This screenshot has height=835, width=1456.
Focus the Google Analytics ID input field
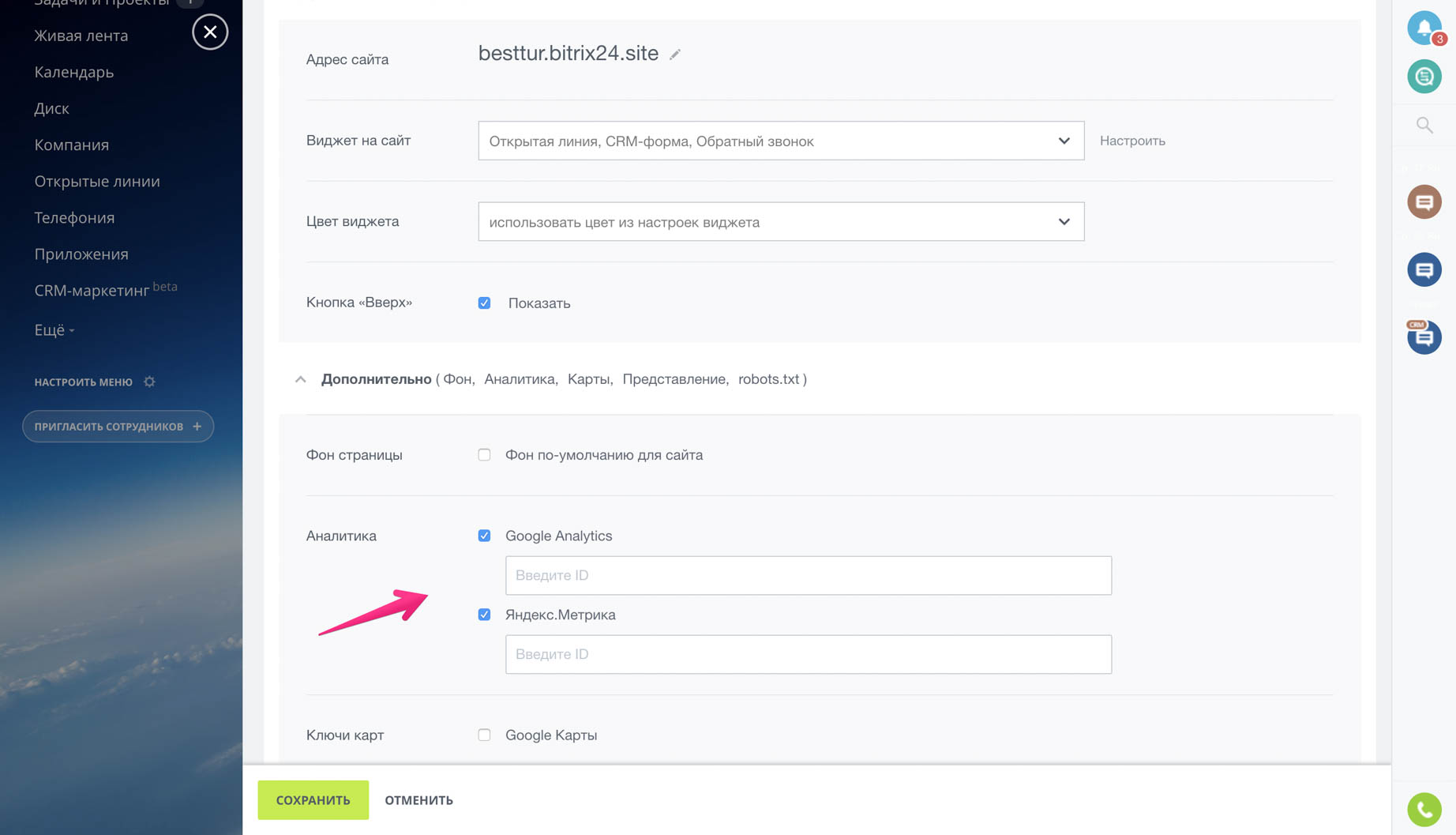coord(808,575)
